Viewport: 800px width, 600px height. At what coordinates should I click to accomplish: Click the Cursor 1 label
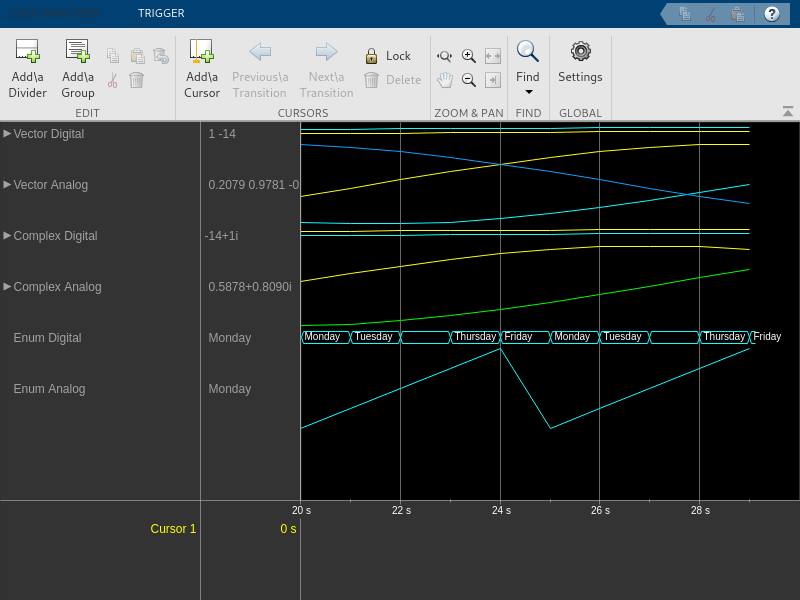173,529
